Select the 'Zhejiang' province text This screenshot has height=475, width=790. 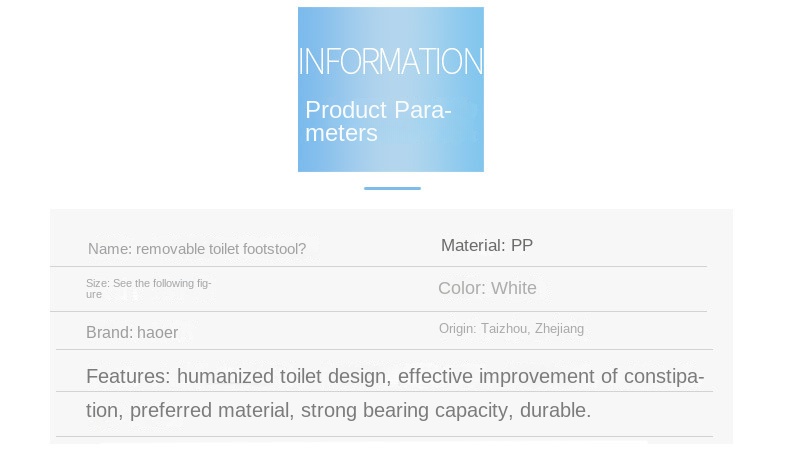point(559,329)
